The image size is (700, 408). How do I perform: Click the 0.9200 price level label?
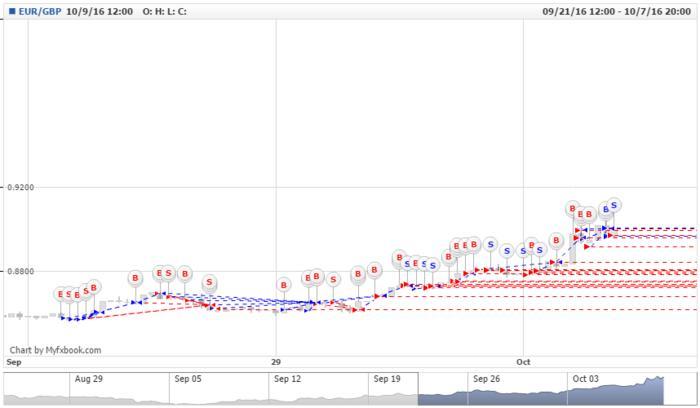coord(20,187)
